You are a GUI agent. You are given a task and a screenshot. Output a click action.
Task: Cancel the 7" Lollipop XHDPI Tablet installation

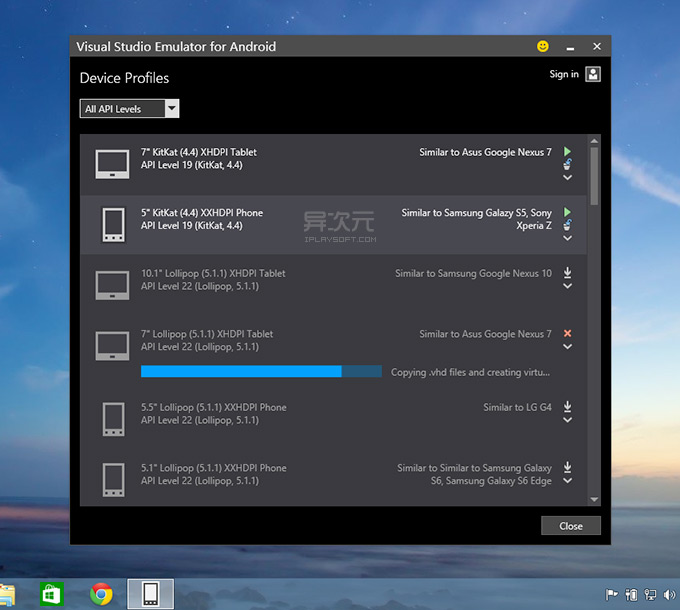(x=567, y=333)
